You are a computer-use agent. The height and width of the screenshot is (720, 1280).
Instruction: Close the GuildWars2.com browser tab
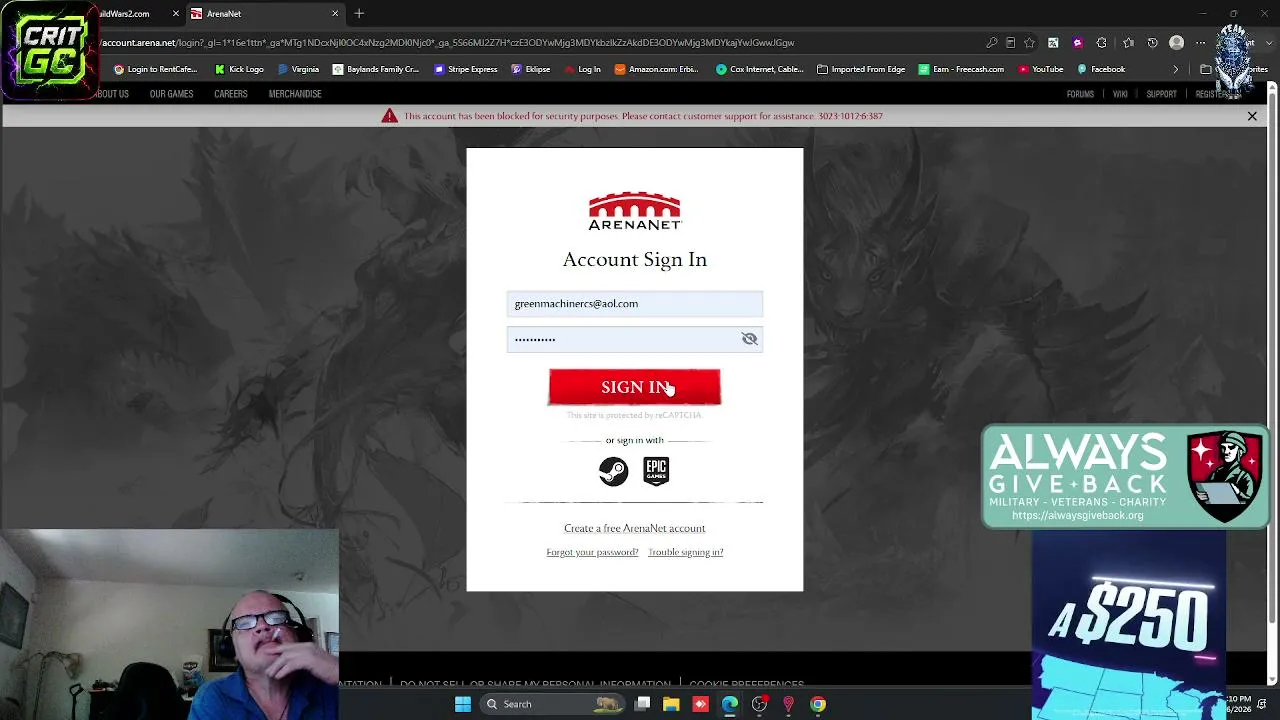click(x=176, y=14)
